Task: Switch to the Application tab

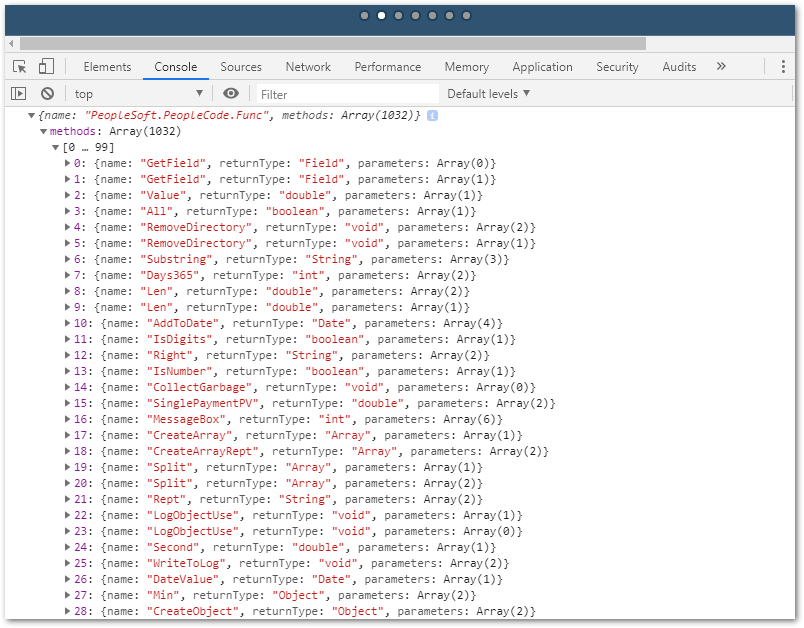Action: click(x=542, y=67)
